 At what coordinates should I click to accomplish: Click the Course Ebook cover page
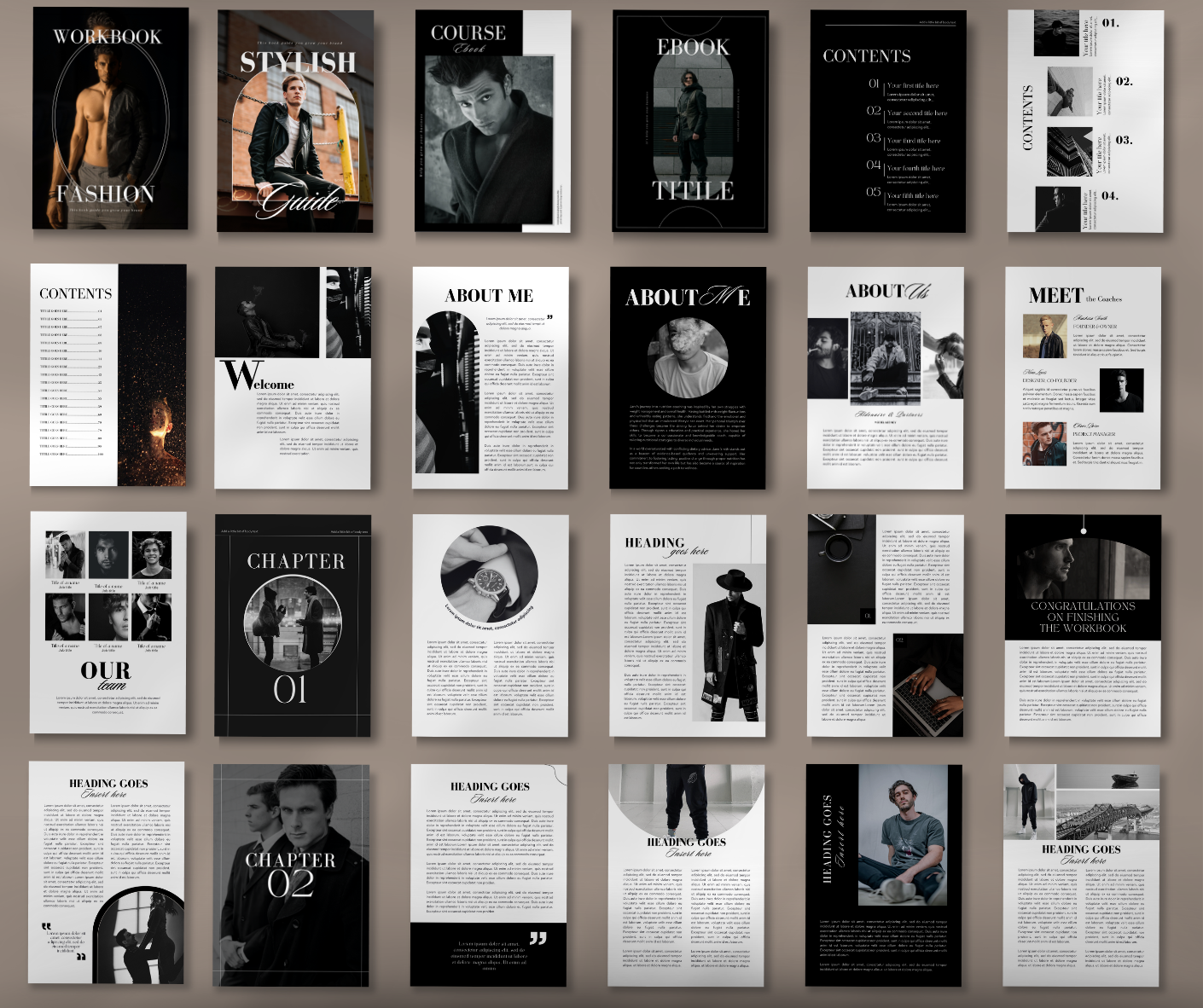[x=492, y=121]
